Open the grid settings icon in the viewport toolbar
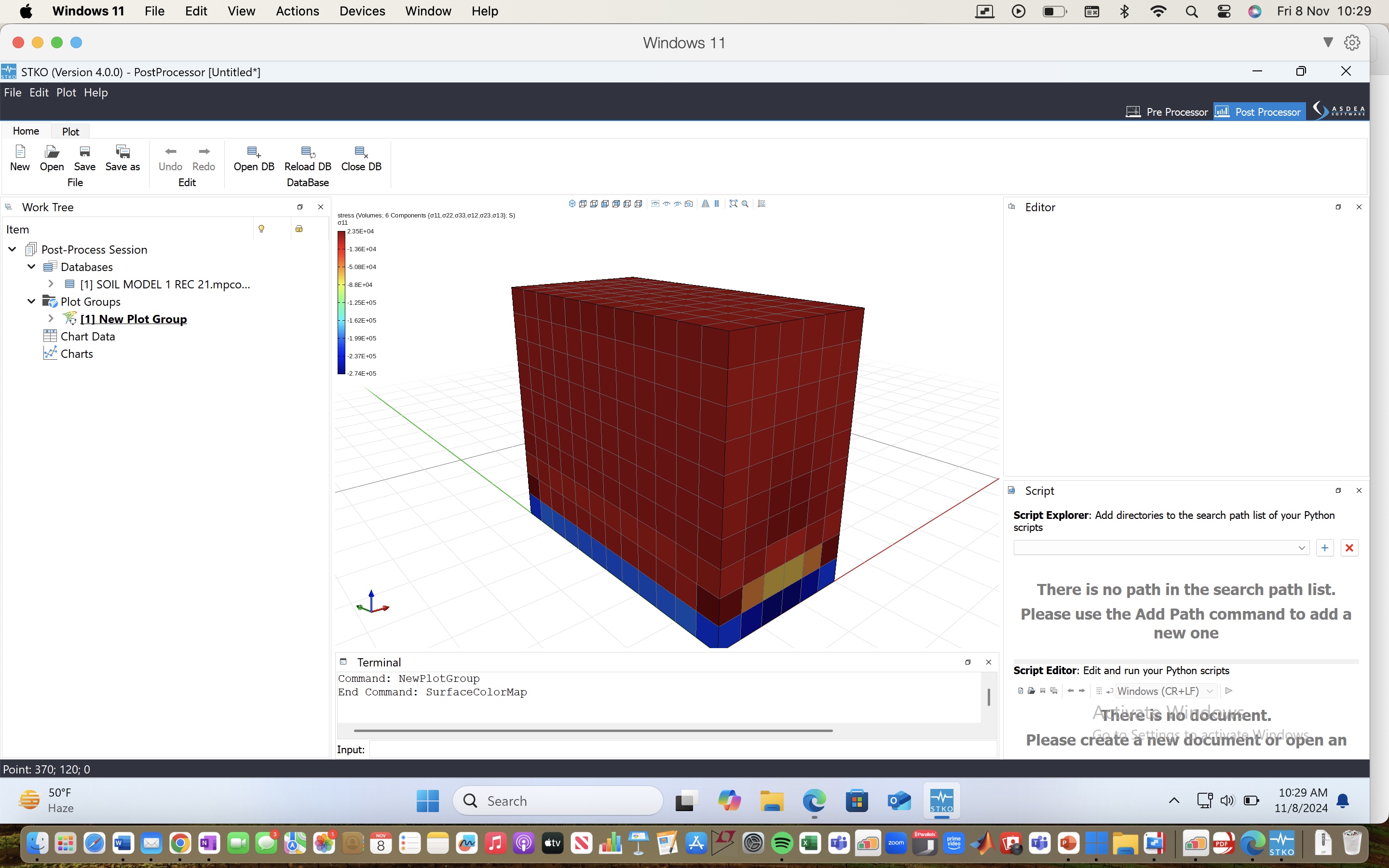The height and width of the screenshot is (868, 1389). 762,204
